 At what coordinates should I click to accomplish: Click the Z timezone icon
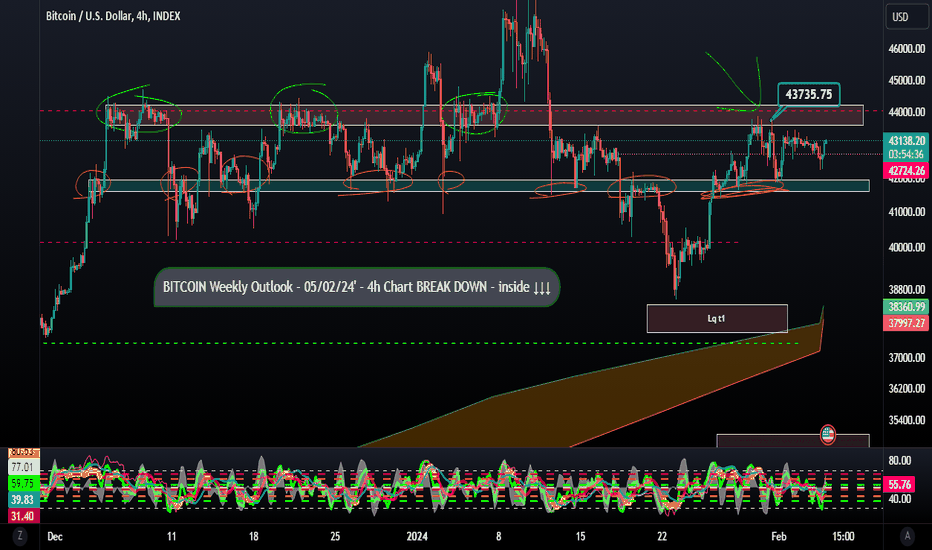20,536
